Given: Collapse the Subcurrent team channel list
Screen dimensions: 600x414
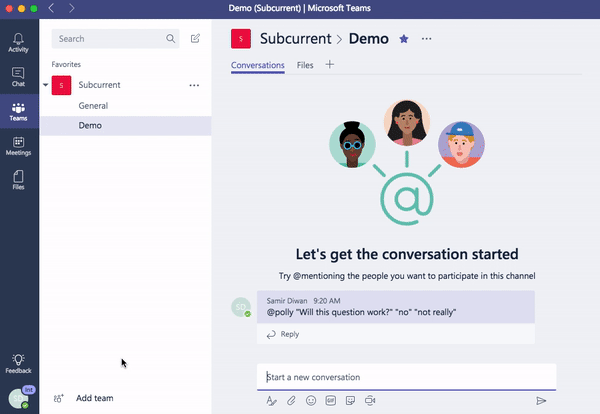Looking at the screenshot, I should [x=46, y=85].
